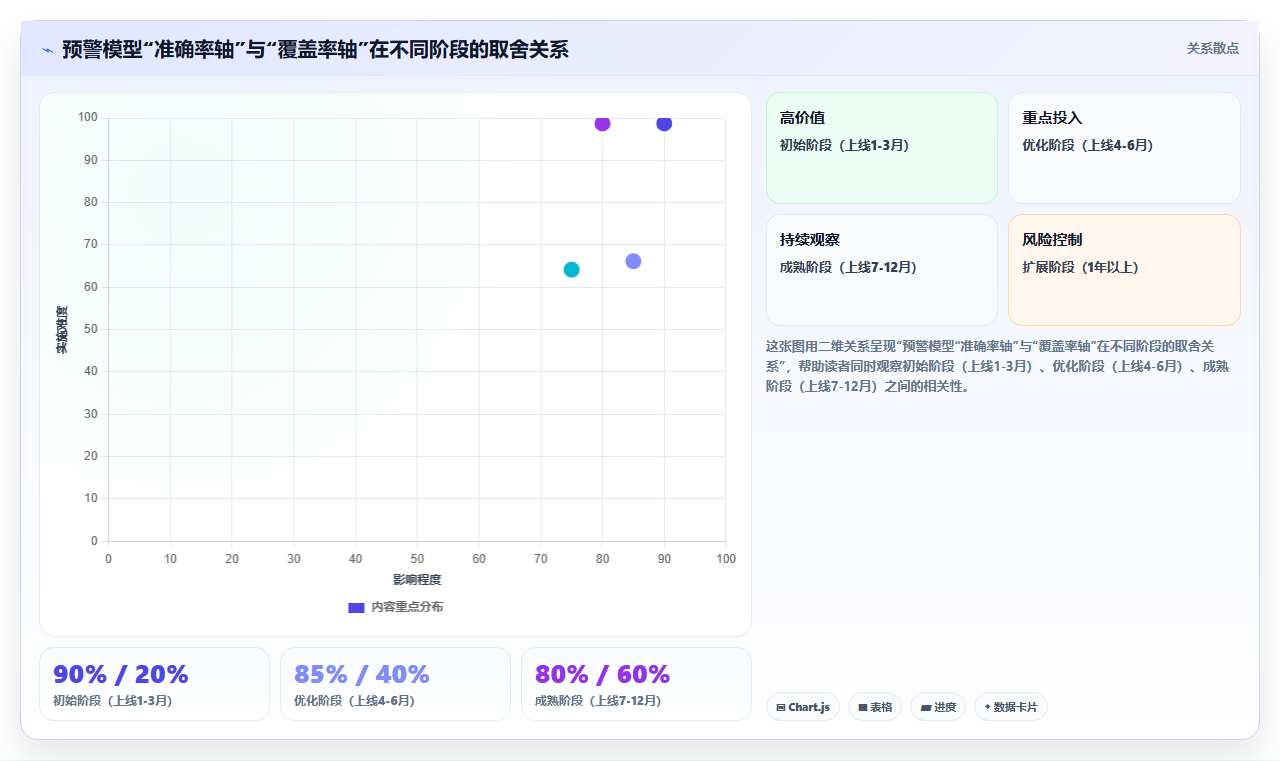Click the indigo scatter point at 90
Image resolution: width=1280 pixels, height=761 pixels.
664,123
